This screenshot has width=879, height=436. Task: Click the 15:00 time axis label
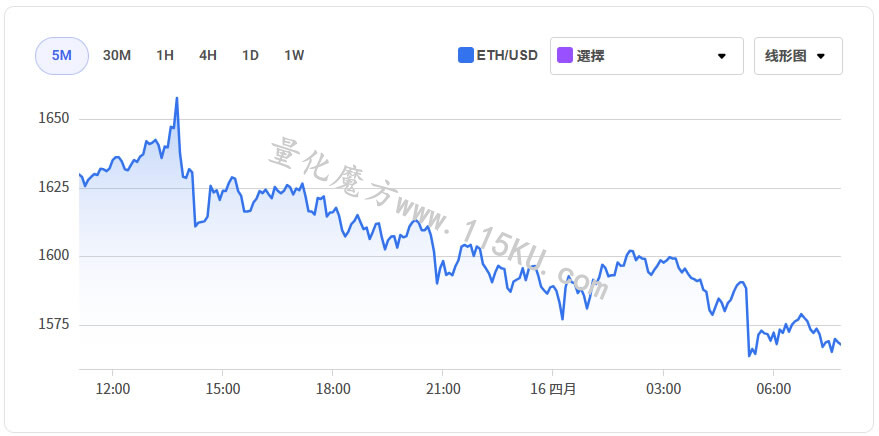tap(223, 389)
